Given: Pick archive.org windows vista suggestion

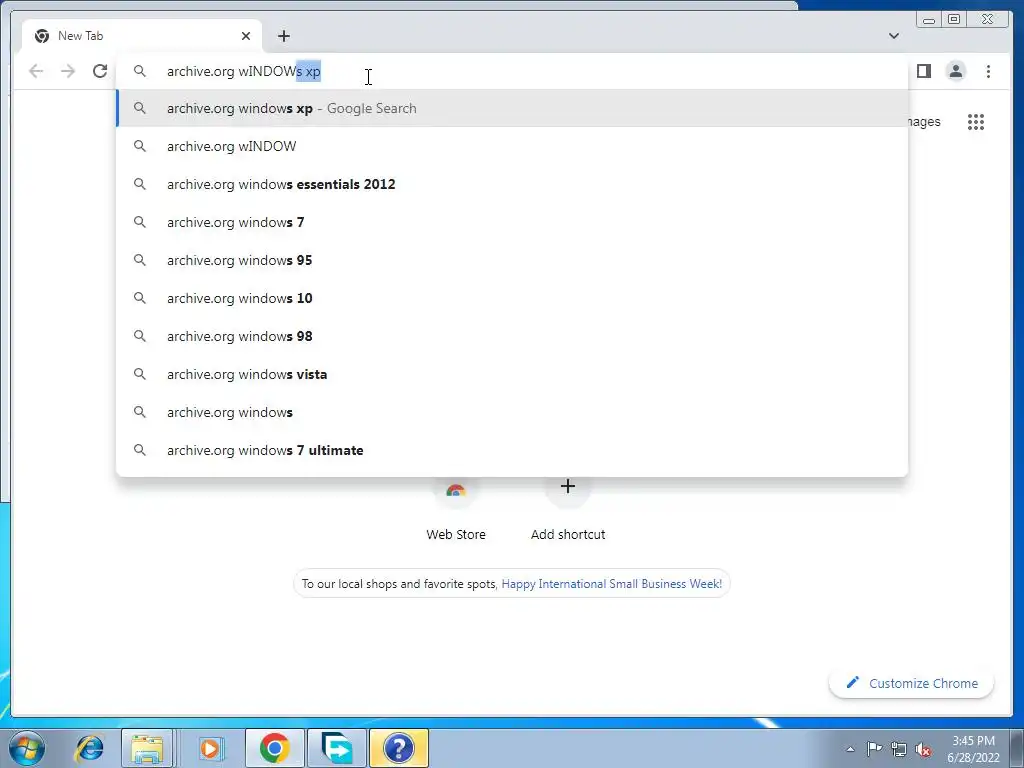Looking at the screenshot, I should (512, 374).
